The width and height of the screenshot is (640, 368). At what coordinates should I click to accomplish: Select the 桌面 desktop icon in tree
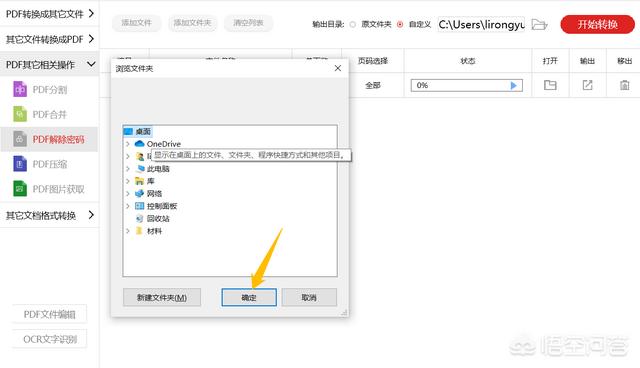(128, 131)
